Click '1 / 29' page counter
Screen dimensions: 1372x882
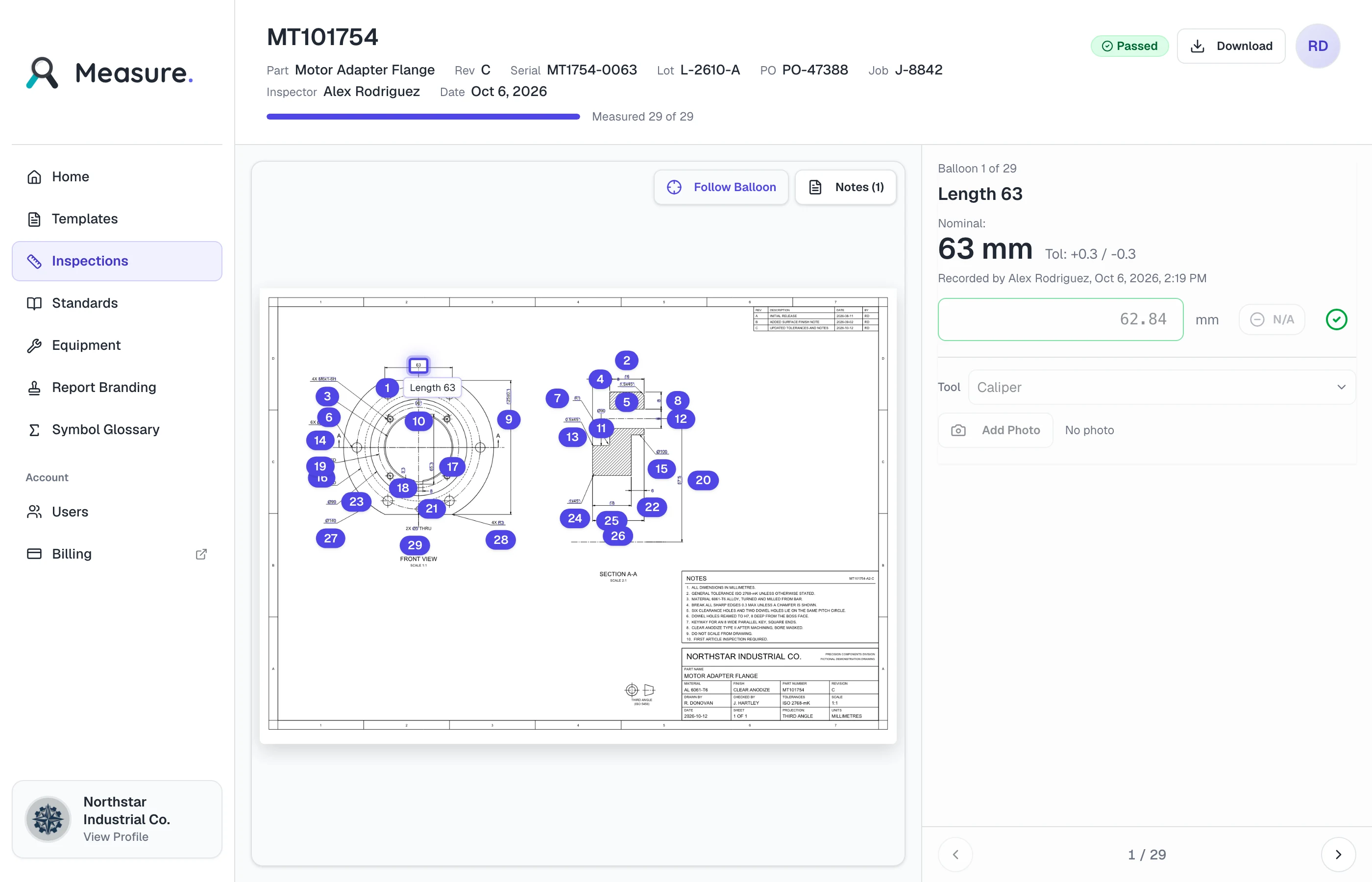click(x=1147, y=855)
